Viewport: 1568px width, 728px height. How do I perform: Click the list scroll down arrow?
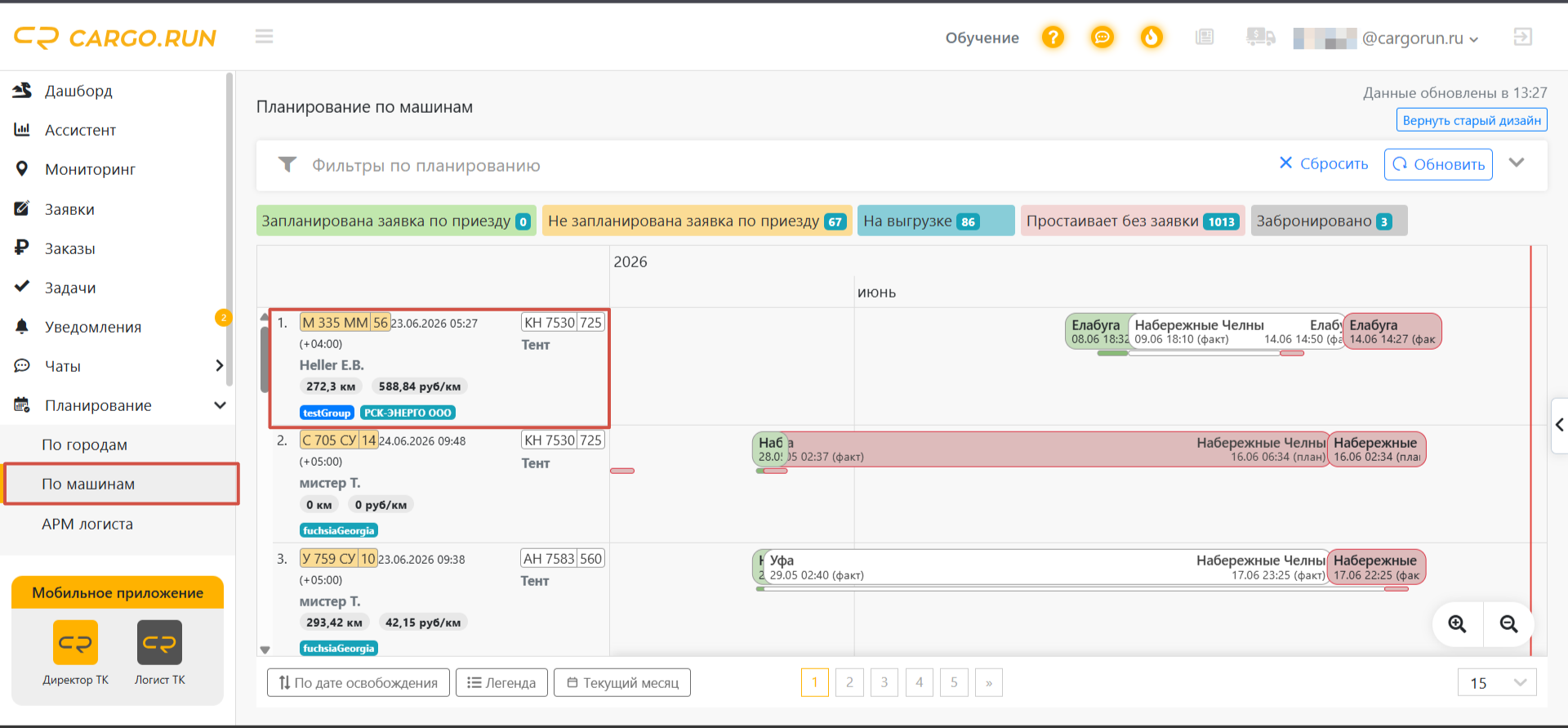pyautogui.click(x=265, y=650)
